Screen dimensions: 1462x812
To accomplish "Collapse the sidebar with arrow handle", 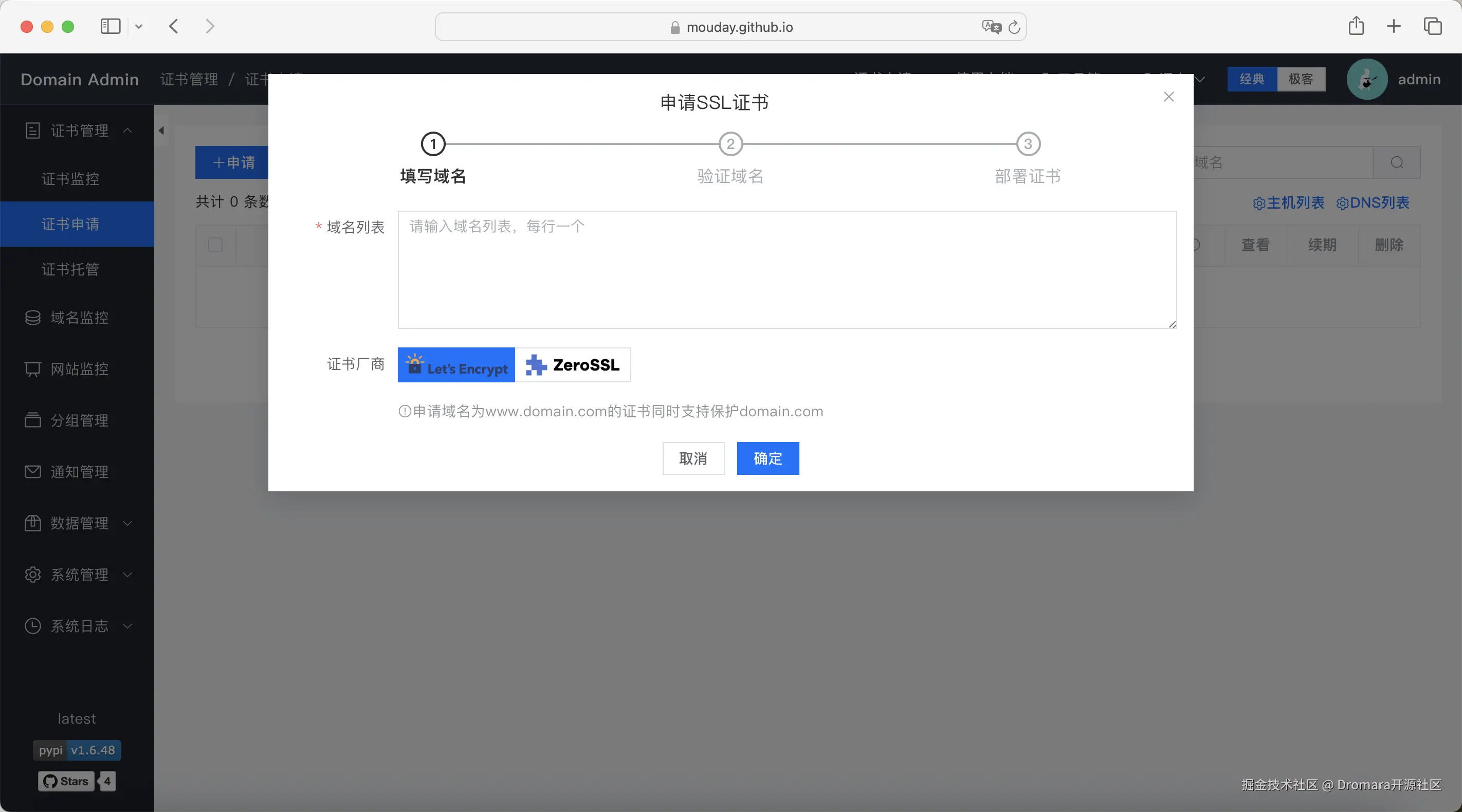I will point(161,131).
